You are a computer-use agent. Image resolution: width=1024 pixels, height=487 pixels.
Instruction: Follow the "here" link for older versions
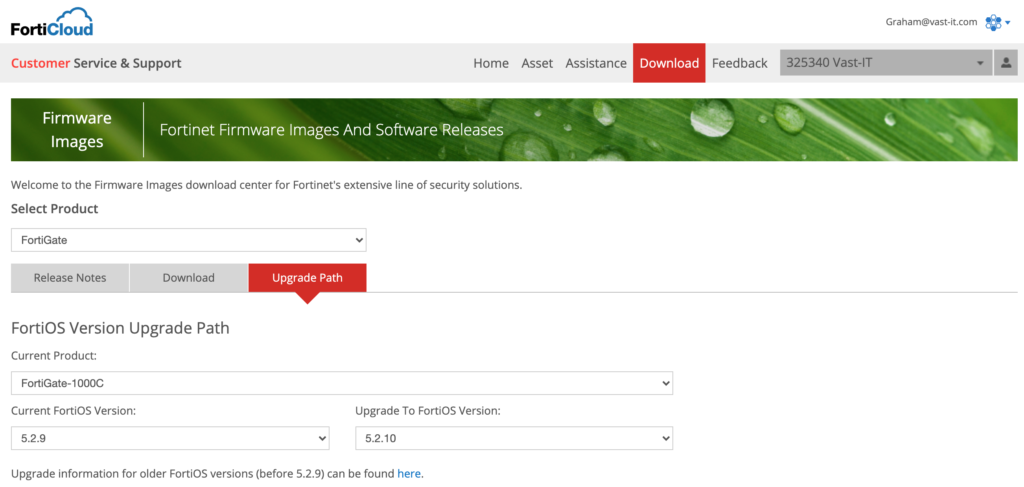[x=409, y=473]
